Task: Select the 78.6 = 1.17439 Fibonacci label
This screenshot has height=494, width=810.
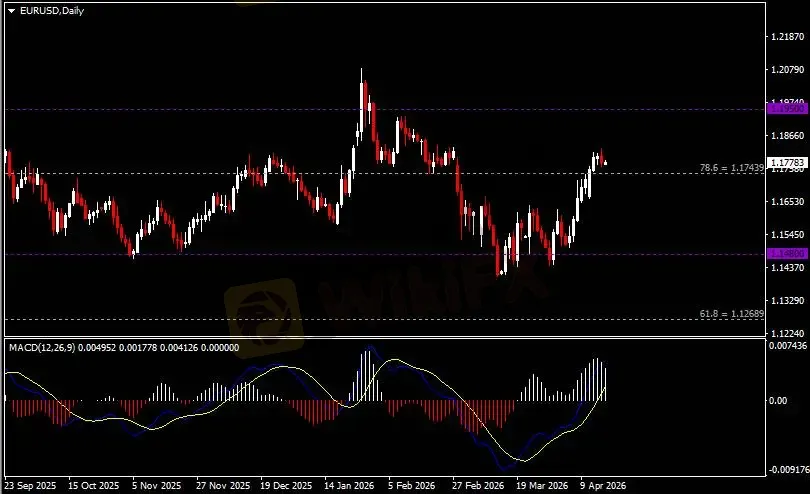Action: (x=731, y=168)
